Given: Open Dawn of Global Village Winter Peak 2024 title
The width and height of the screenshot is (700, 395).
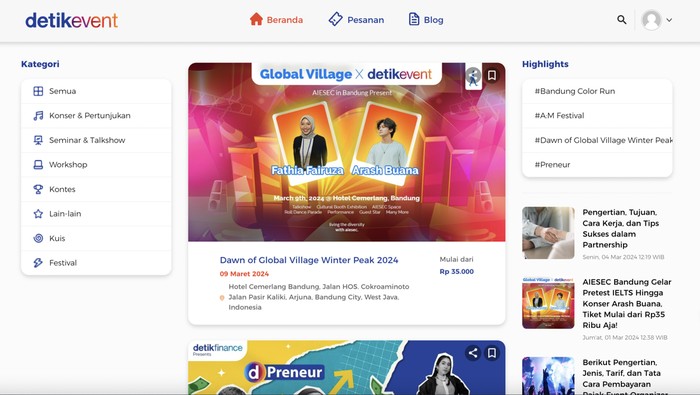Looking at the screenshot, I should pyautogui.click(x=309, y=260).
